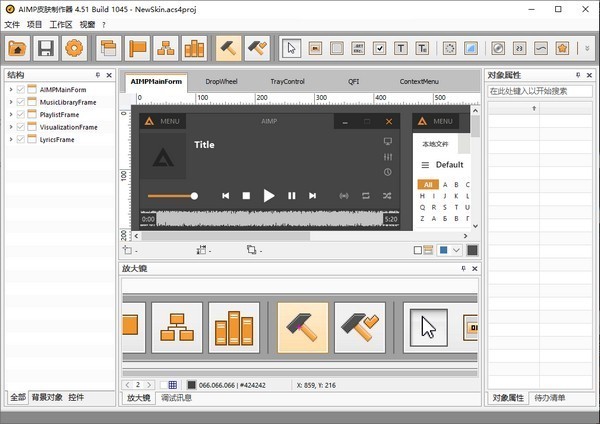This screenshot has width=600, height=424.
Task: Click the orange flag toolbar icon
Action: pyautogui.click(x=137, y=48)
